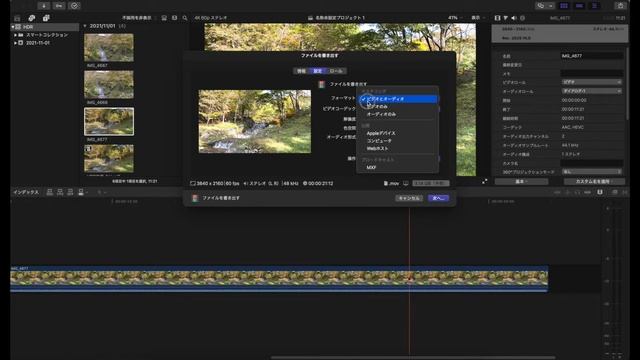640x360 pixels.
Task: Select MXF in format menu
Action: point(398,167)
